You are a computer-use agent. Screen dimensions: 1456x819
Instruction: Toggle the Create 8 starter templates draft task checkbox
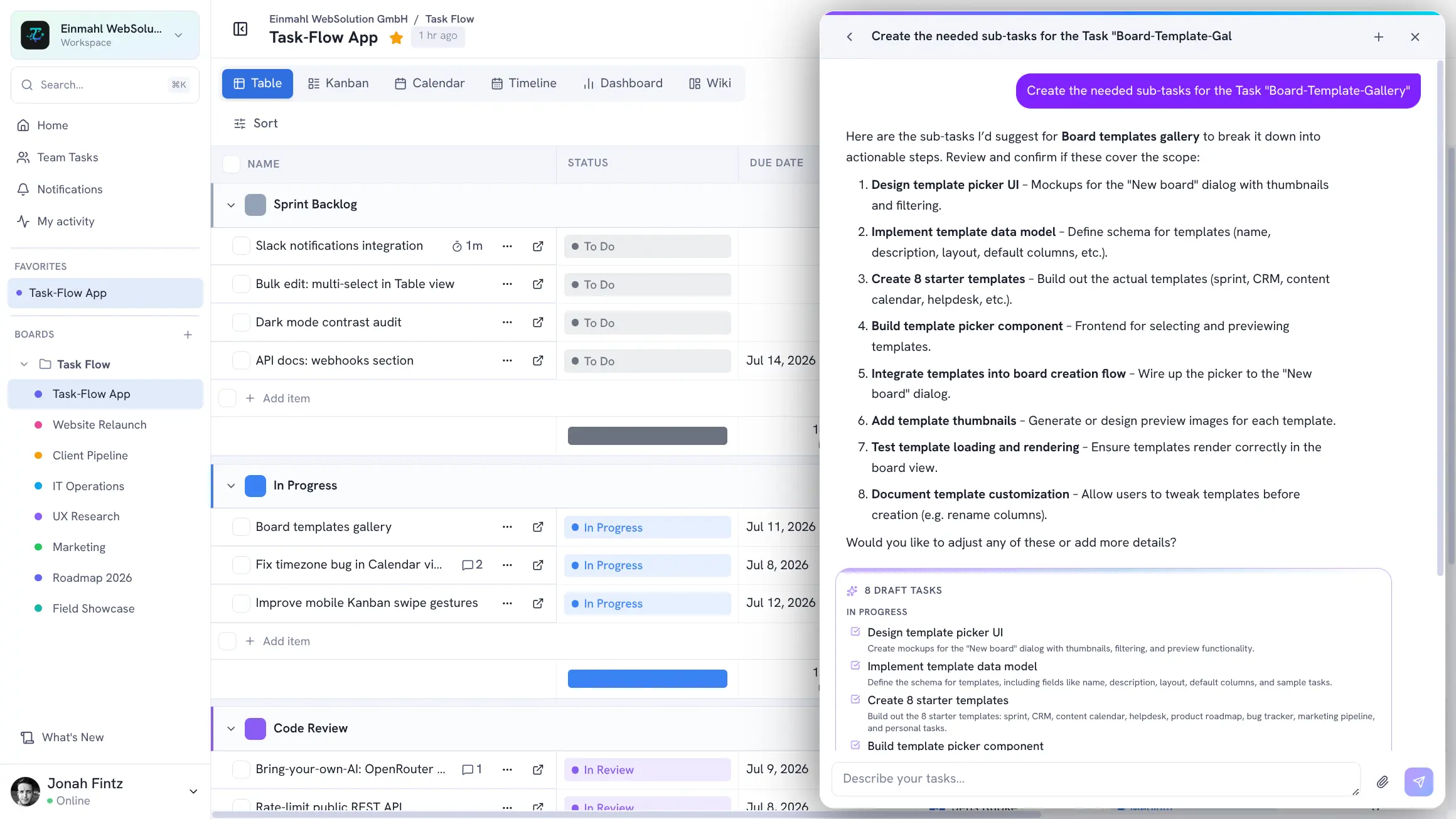(x=855, y=699)
